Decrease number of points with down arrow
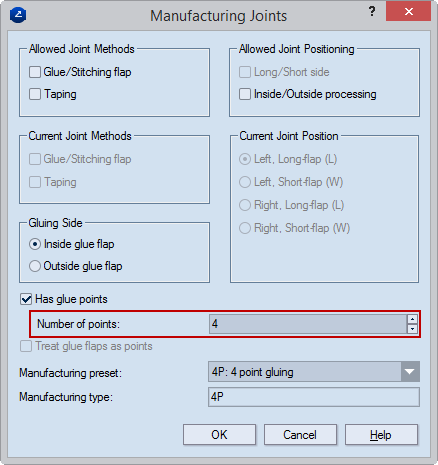This screenshot has height=465, width=438. pos(413,329)
